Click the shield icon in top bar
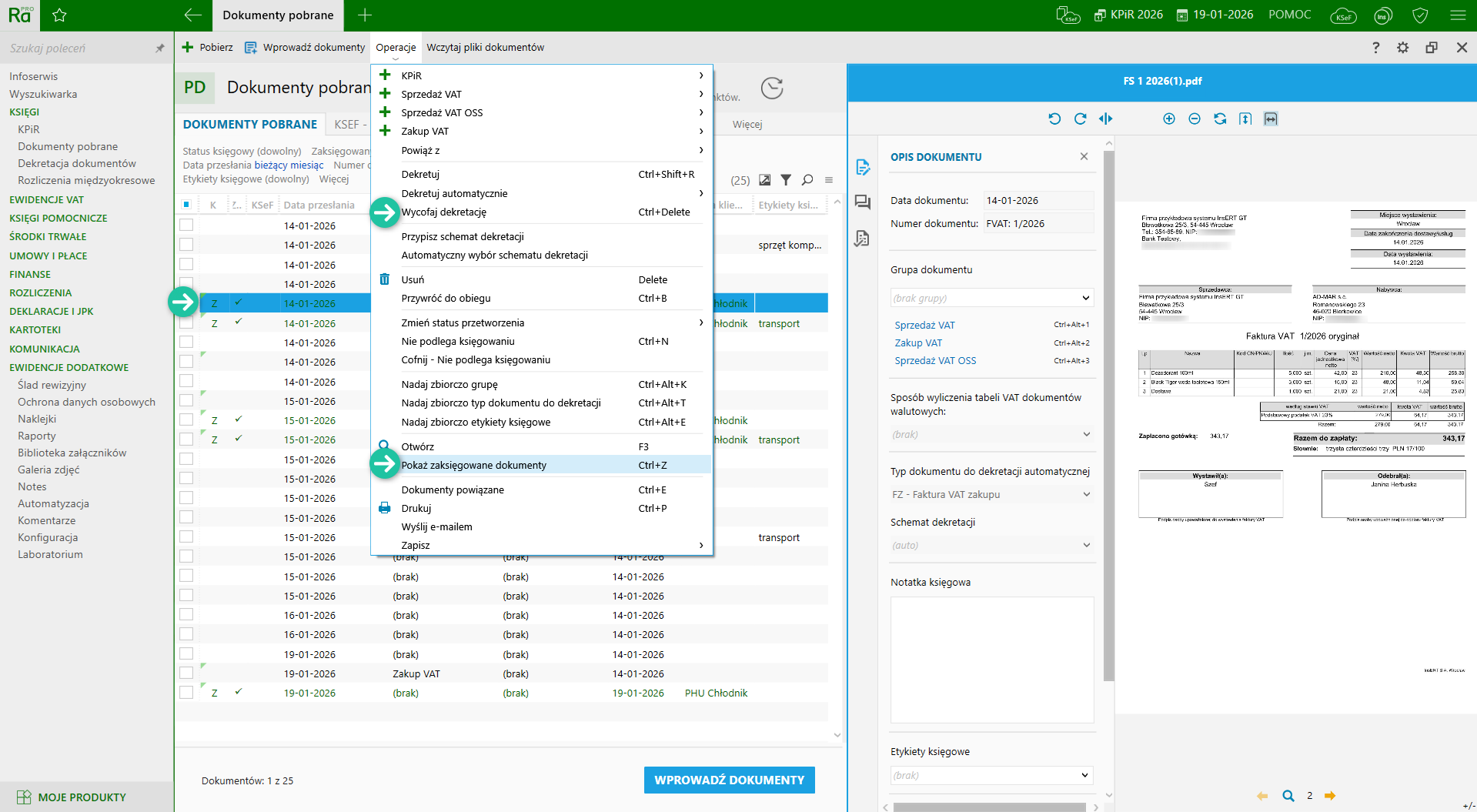Screen dimensions: 1477x812 (x=1421, y=15)
